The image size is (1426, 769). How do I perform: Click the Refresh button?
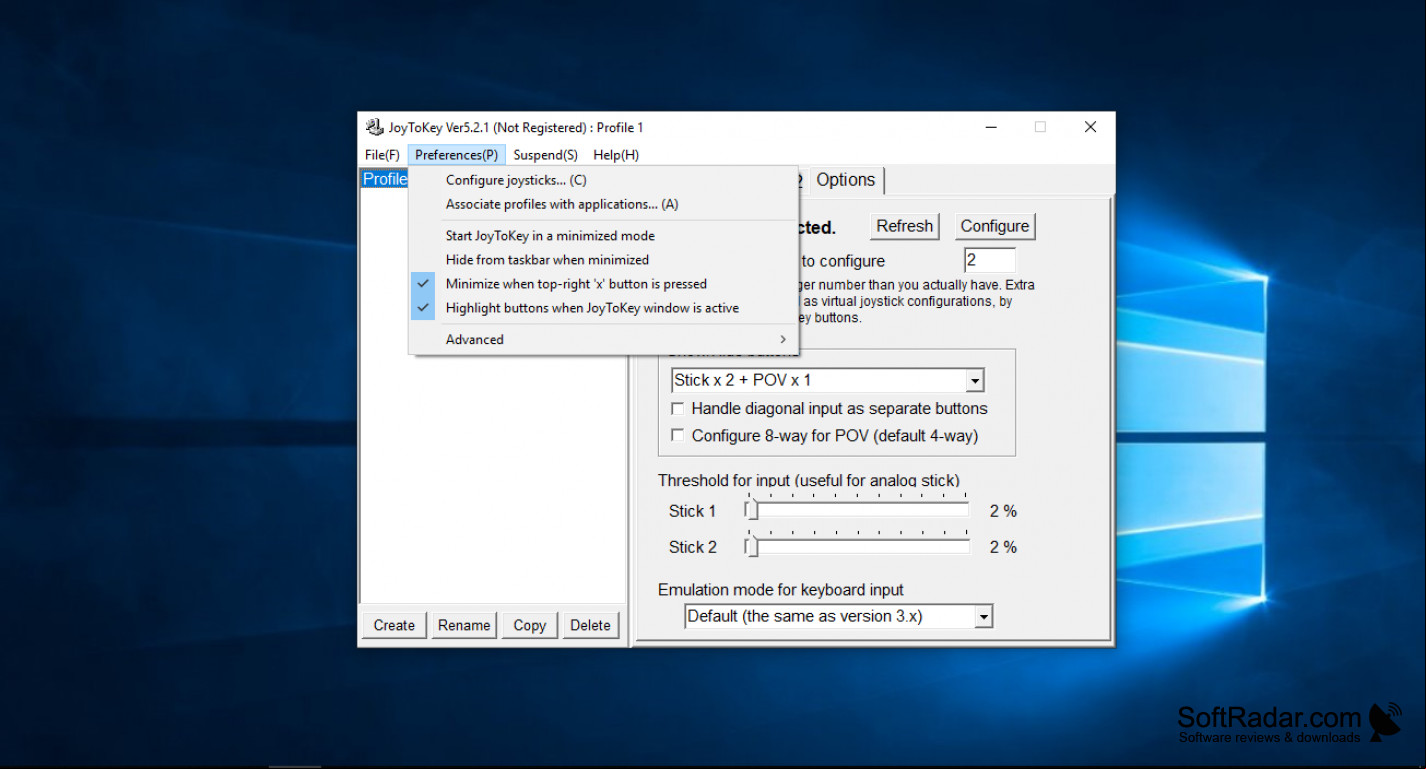pyautogui.click(x=905, y=226)
